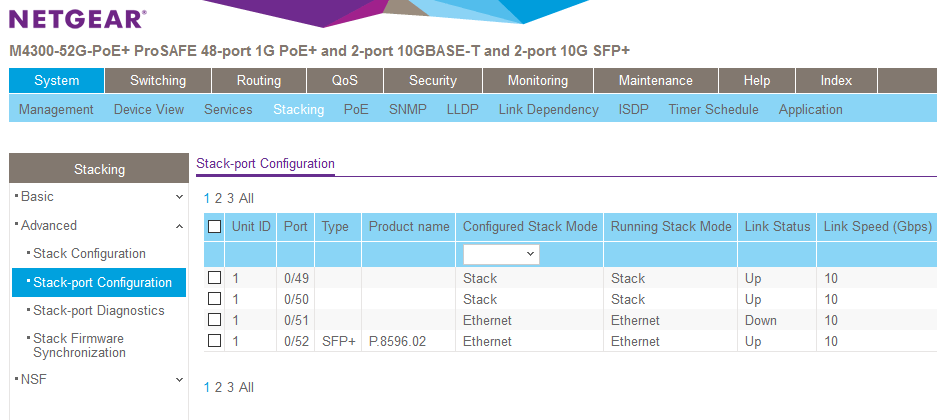Go to LLDP submenu
Viewport: 937px width, 420px height.
tap(463, 109)
